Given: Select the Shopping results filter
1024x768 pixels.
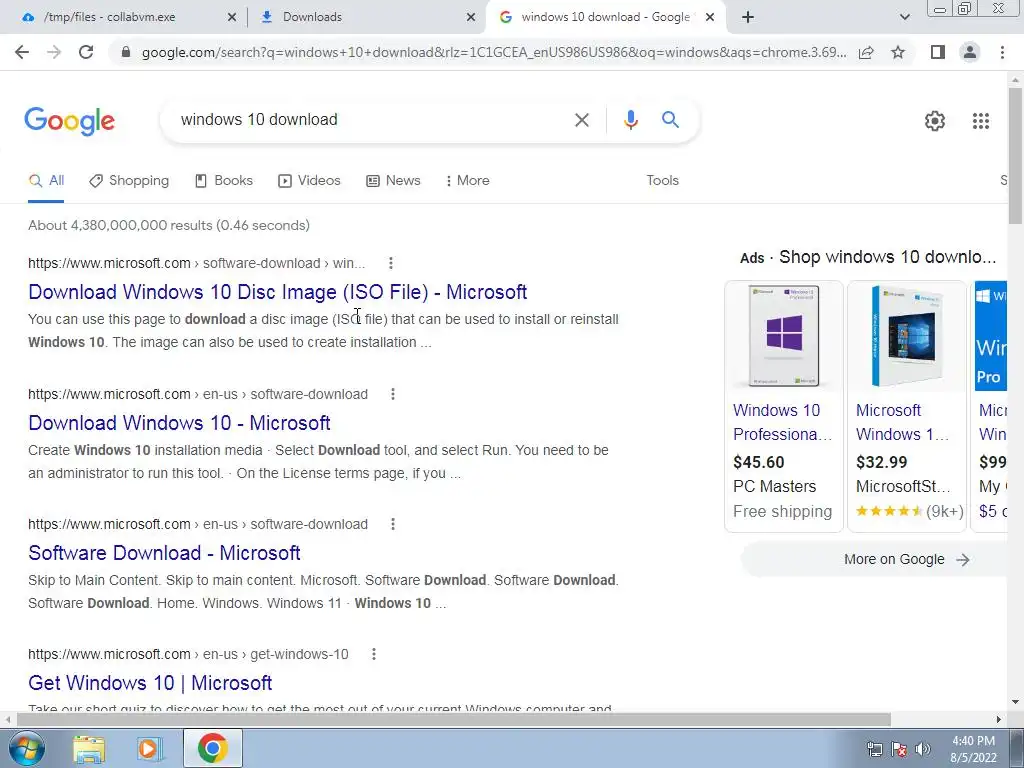Looking at the screenshot, I should coord(129,180).
